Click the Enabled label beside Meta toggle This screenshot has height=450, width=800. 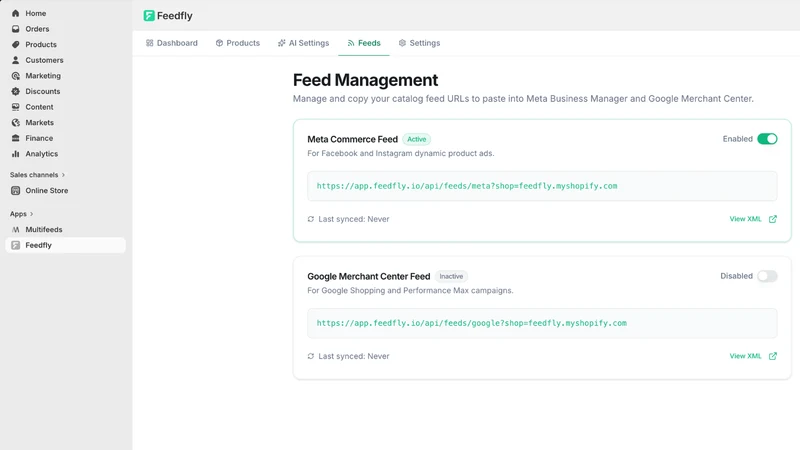pyautogui.click(x=737, y=139)
